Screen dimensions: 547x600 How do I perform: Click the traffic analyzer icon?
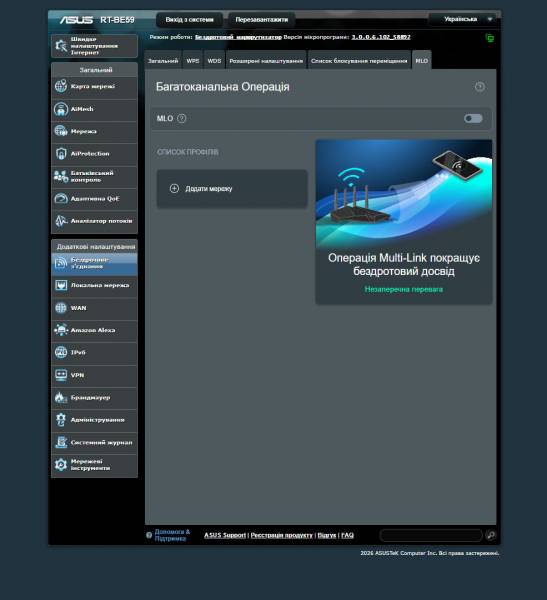tap(61, 221)
